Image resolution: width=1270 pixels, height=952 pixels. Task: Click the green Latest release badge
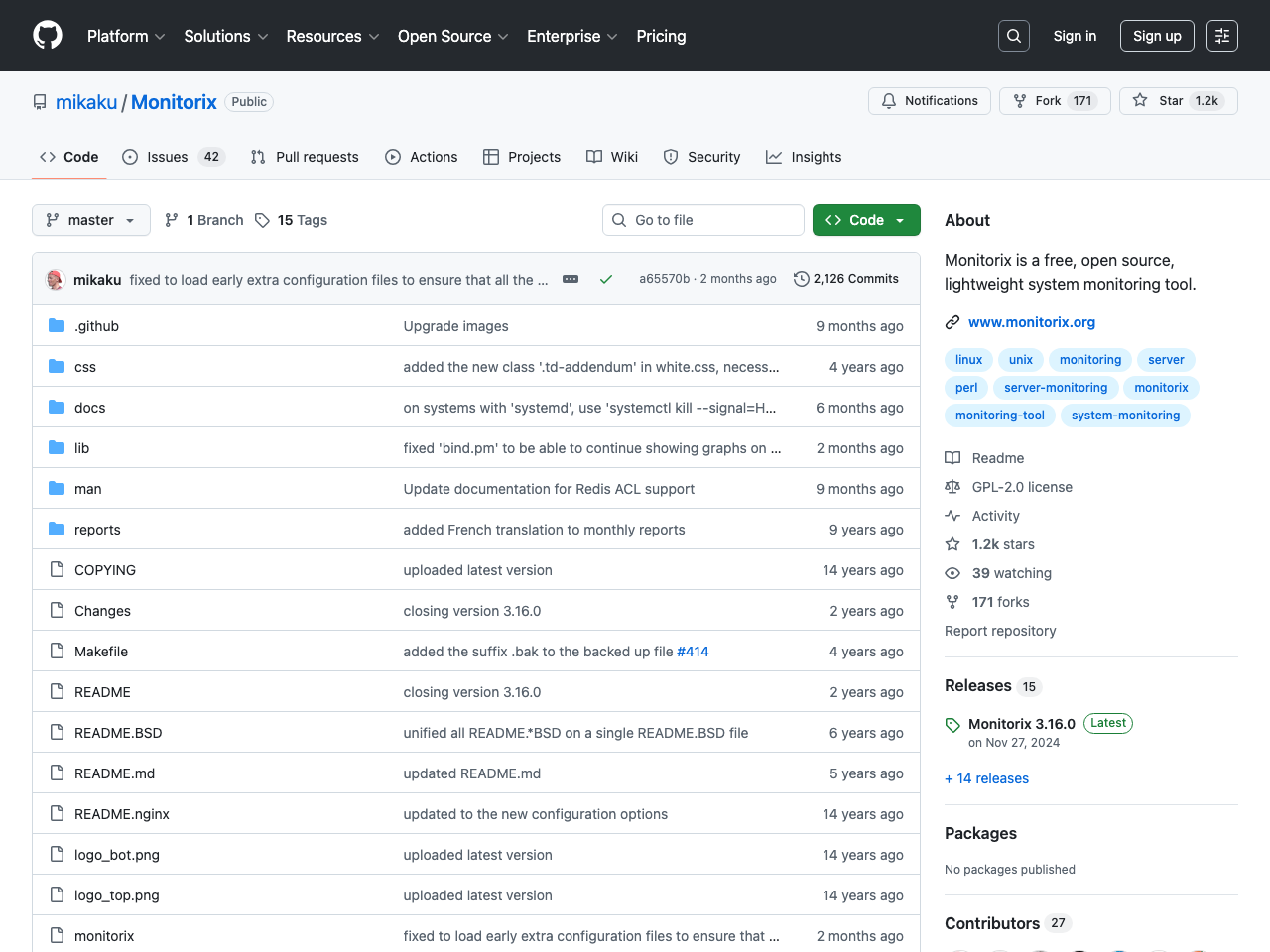1108,723
